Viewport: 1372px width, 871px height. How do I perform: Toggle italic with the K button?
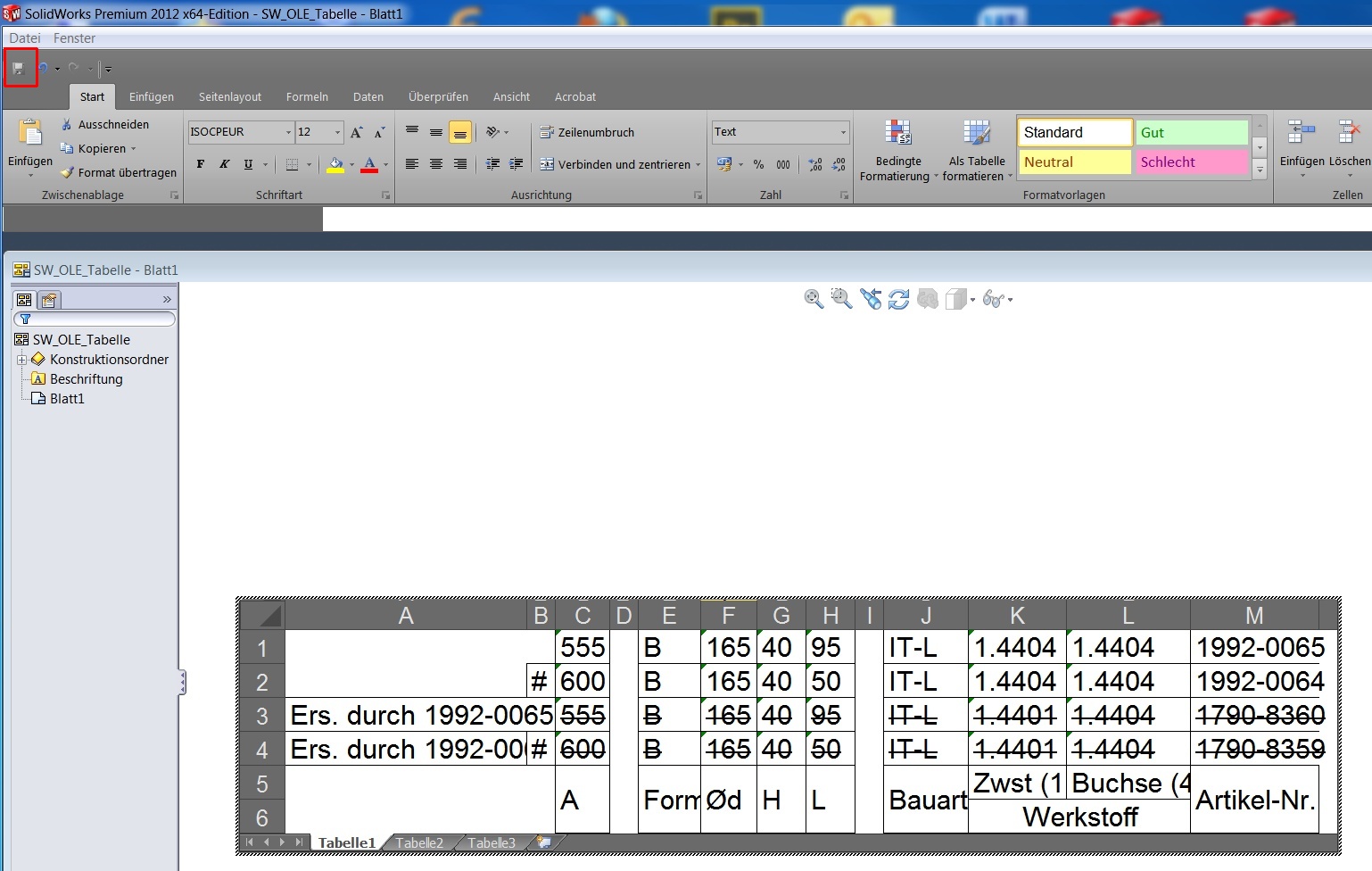(224, 164)
